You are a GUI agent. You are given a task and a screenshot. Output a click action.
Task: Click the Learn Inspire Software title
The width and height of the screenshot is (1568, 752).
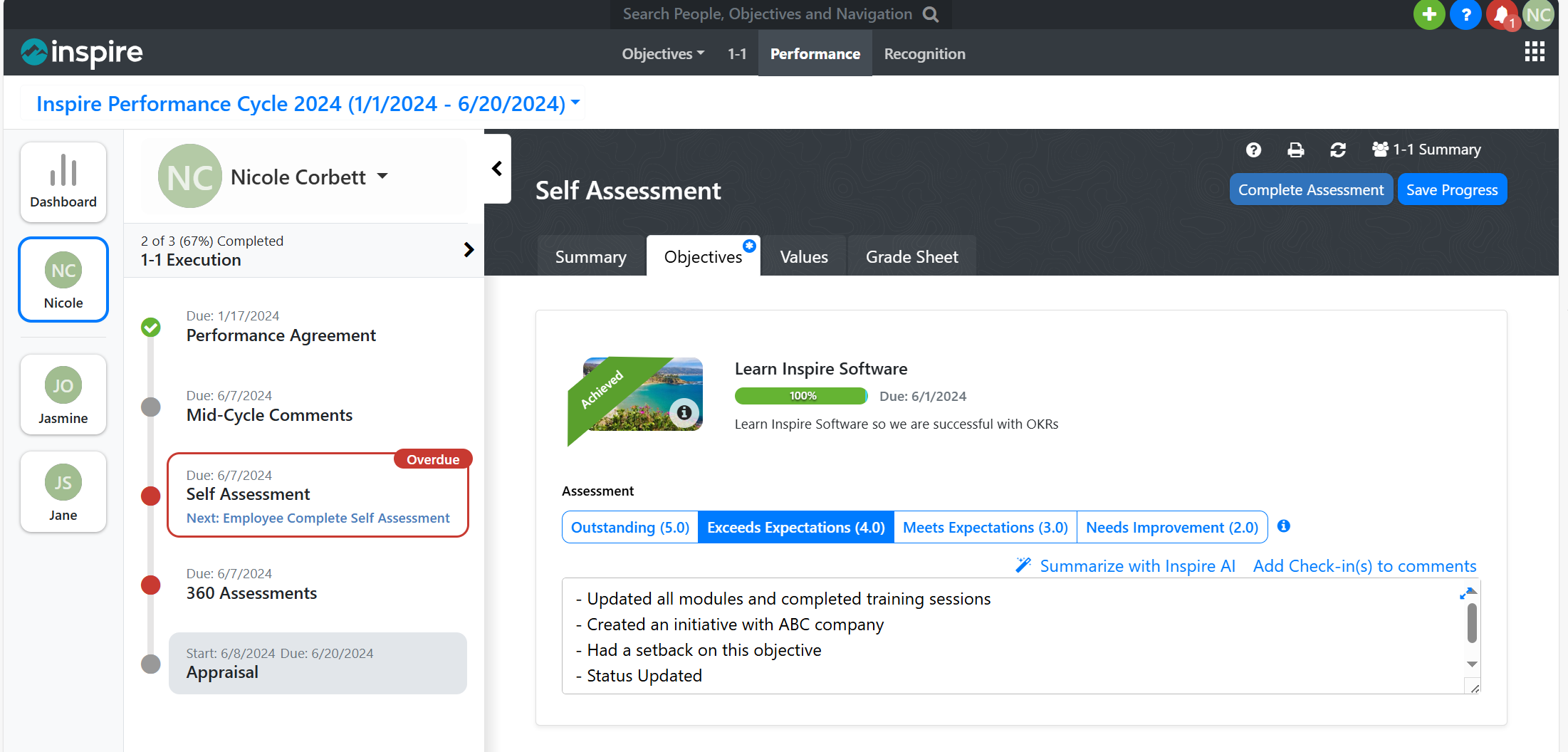(x=821, y=369)
